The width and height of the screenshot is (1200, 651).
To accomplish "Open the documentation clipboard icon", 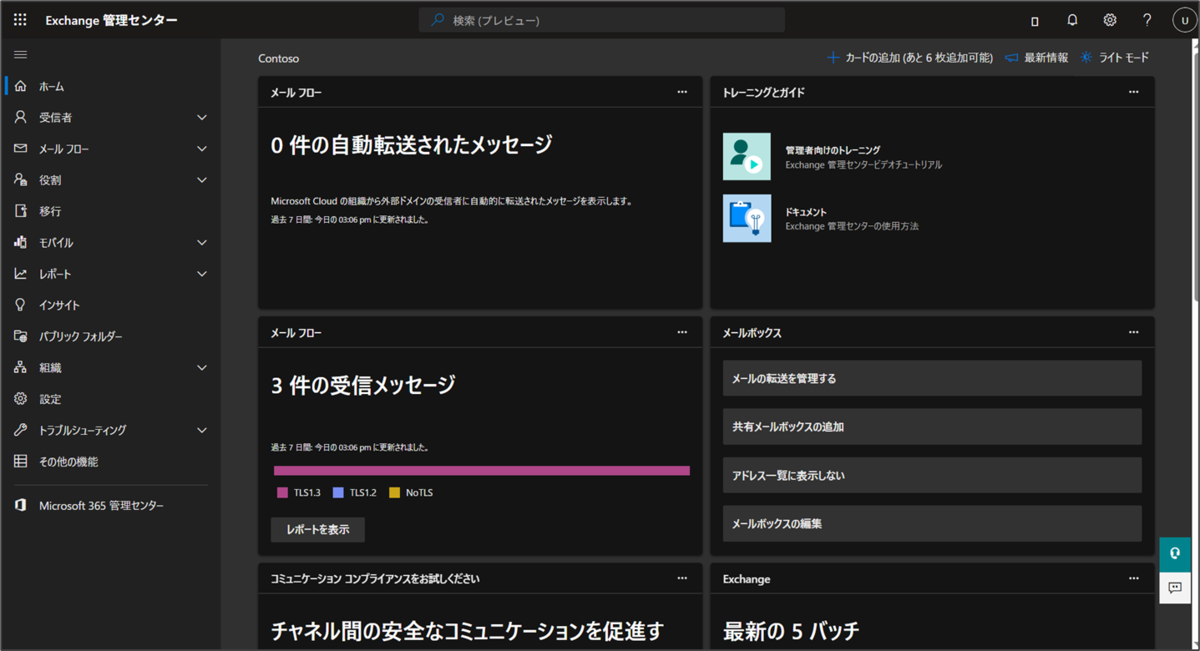I will [x=747, y=218].
